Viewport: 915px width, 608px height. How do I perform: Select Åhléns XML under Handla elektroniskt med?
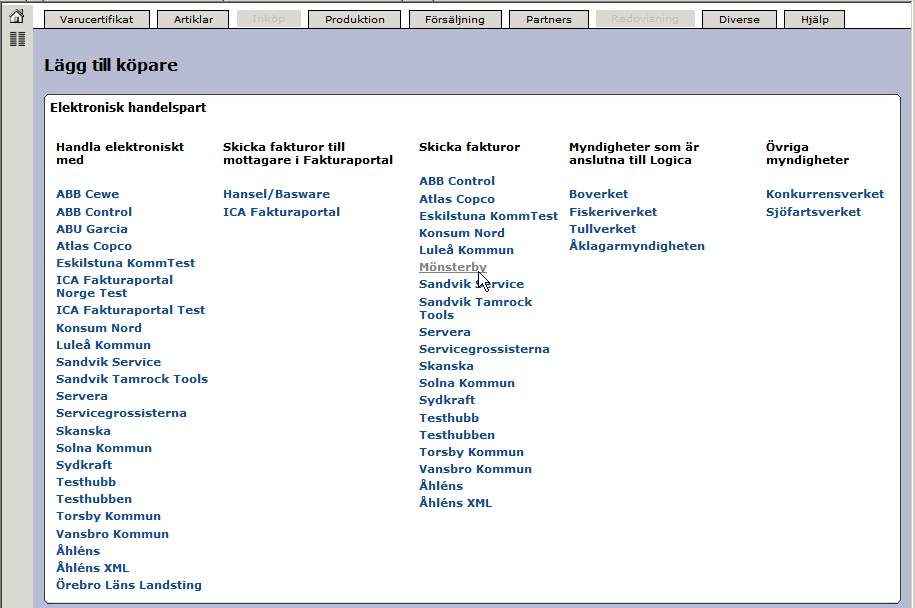tap(93, 568)
